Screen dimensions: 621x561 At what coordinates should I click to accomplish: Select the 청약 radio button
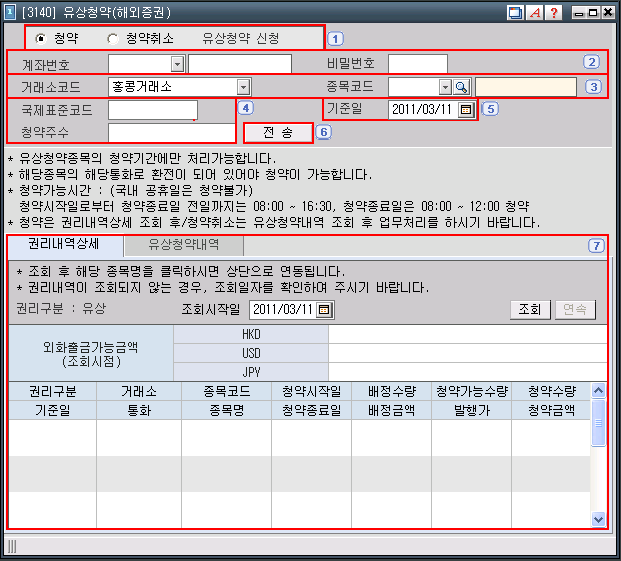[x=40, y=38]
